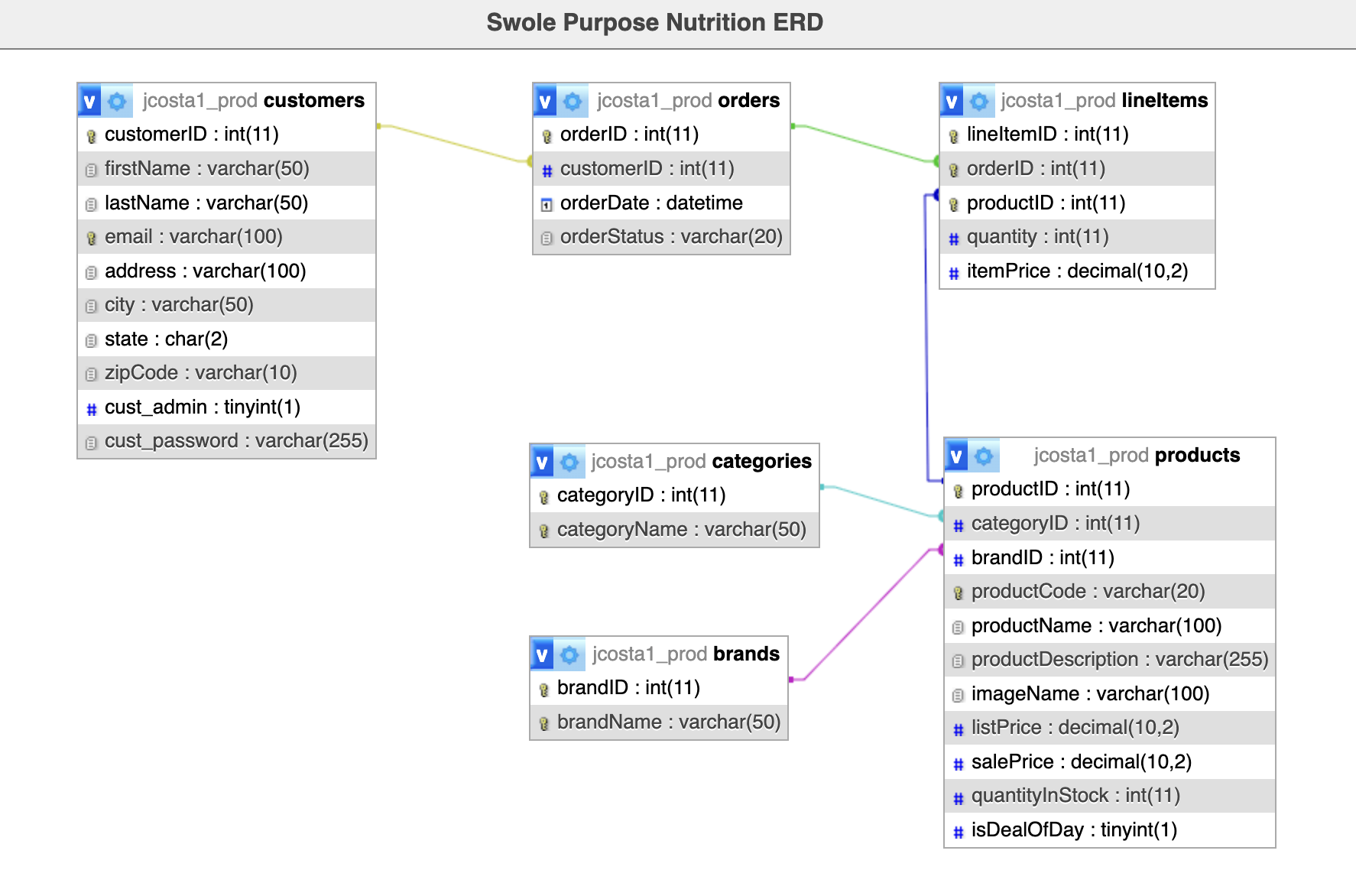Open the gear options of the orders table
1356x896 pixels.
tap(573, 101)
